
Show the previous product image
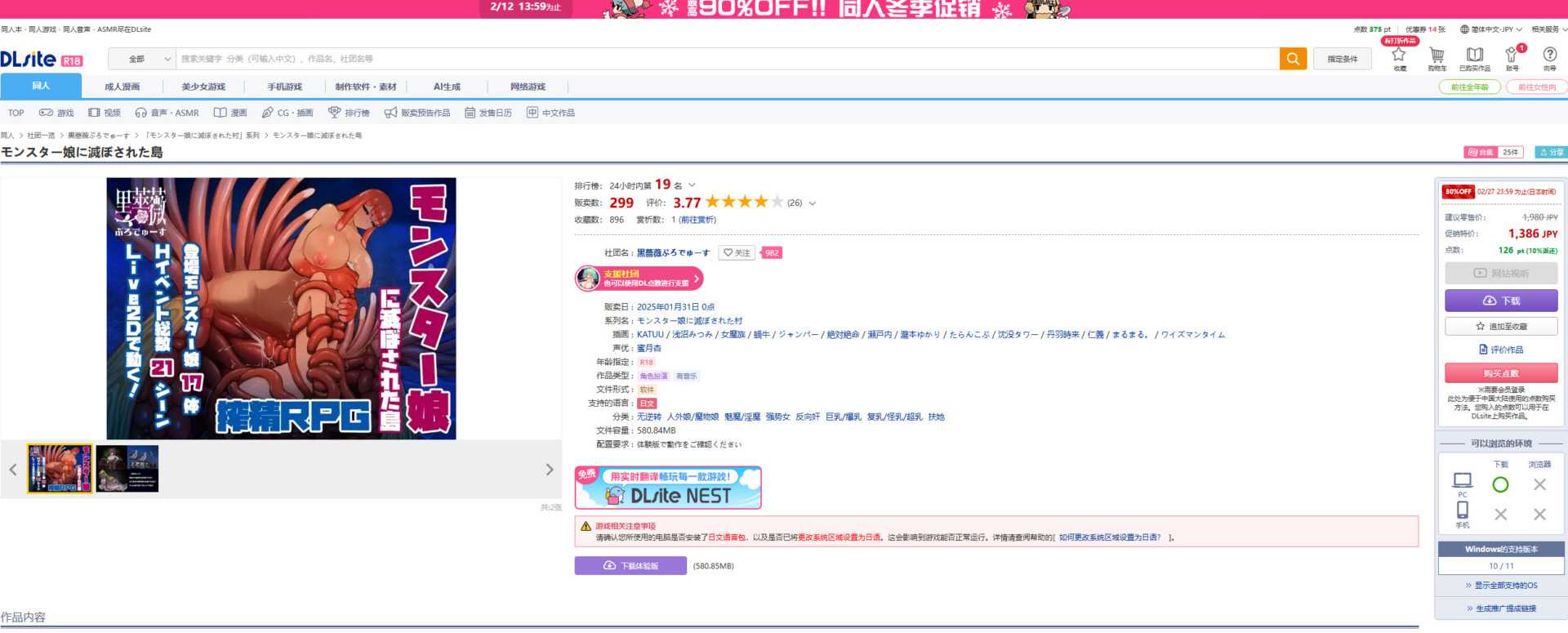coord(13,470)
